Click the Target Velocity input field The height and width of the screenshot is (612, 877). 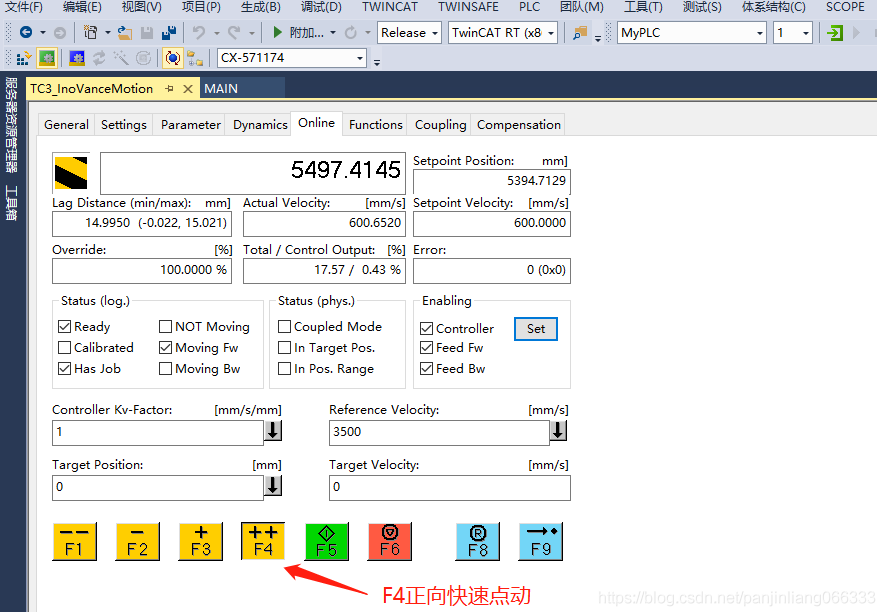tap(450, 487)
